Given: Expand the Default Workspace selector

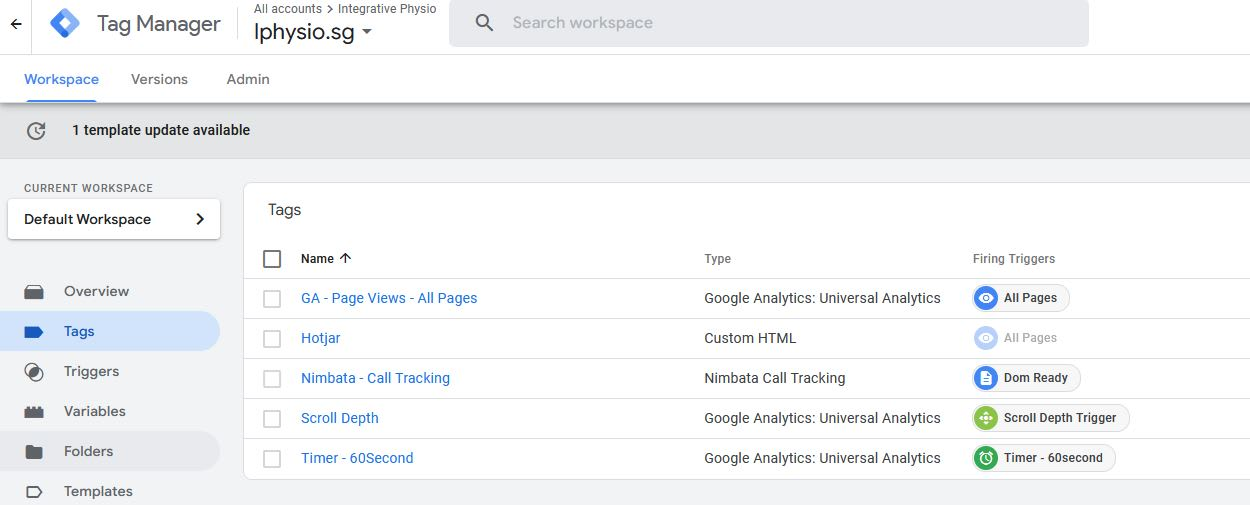Looking at the screenshot, I should [x=114, y=219].
